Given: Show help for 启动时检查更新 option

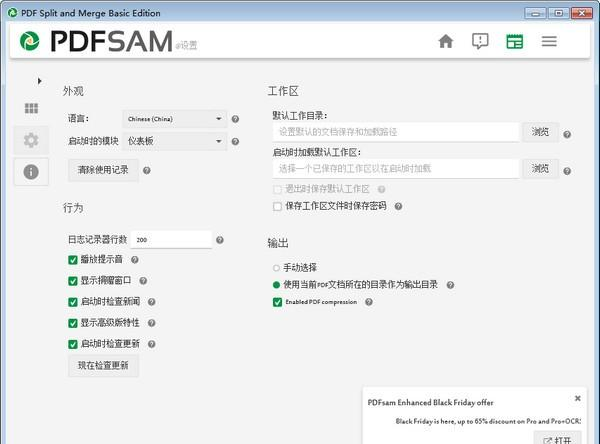Looking at the screenshot, I should pos(152,344).
